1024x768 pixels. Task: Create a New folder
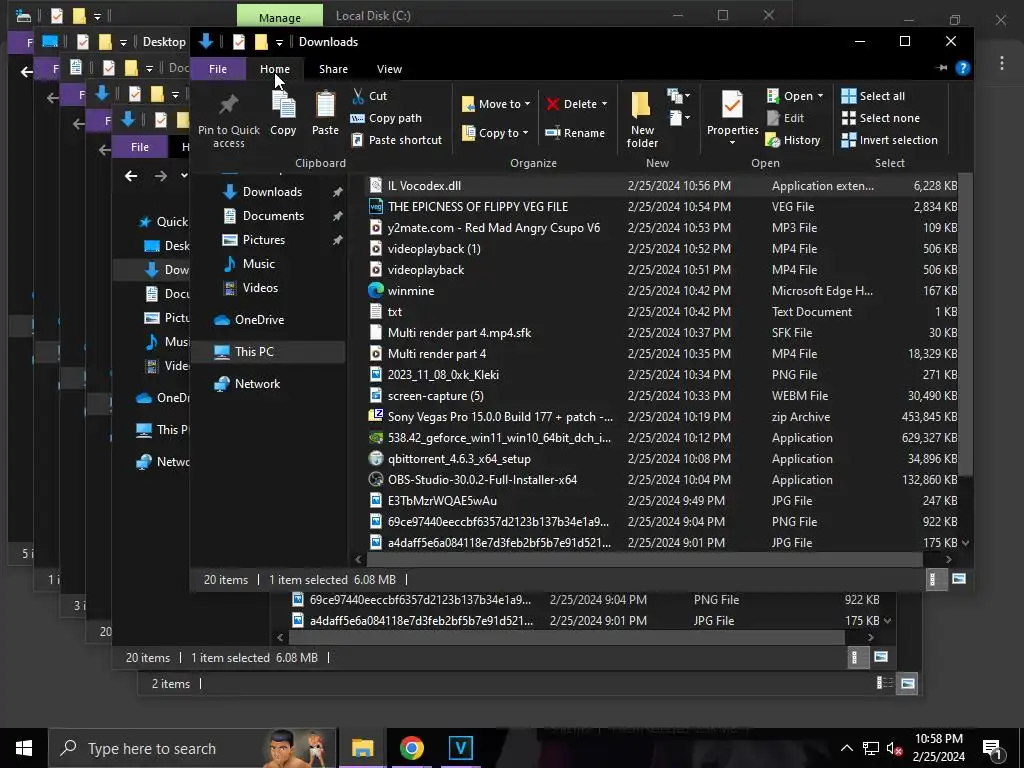(642, 120)
